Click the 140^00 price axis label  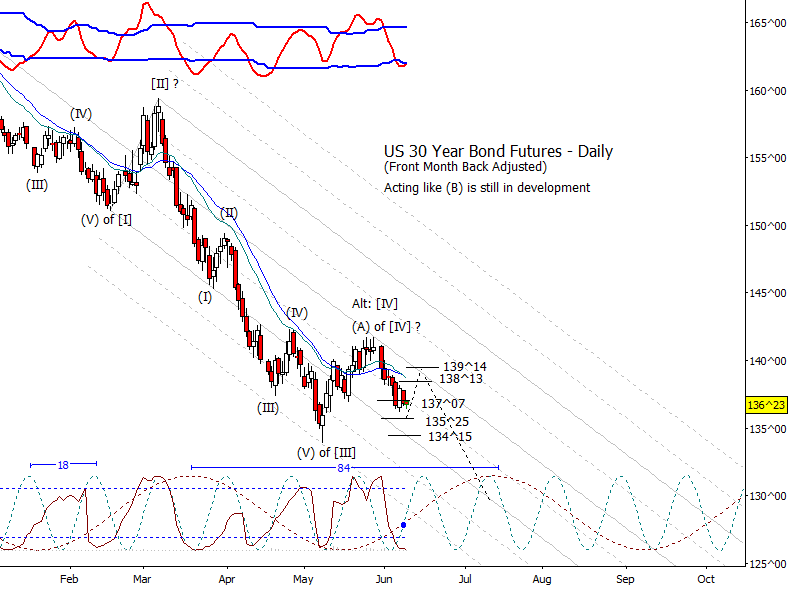pyautogui.click(x=768, y=361)
